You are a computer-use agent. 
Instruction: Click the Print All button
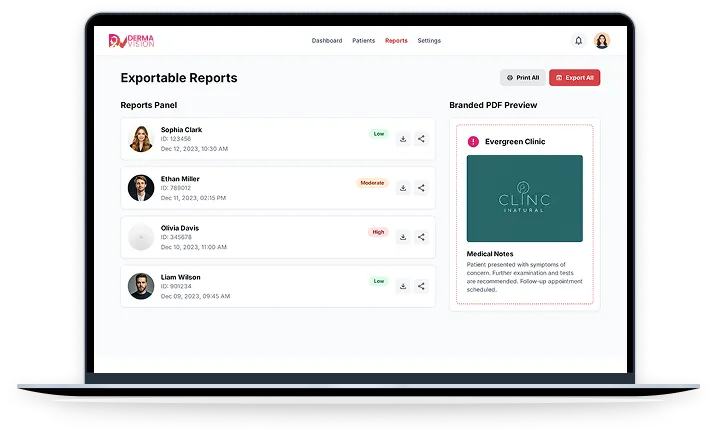[523, 78]
